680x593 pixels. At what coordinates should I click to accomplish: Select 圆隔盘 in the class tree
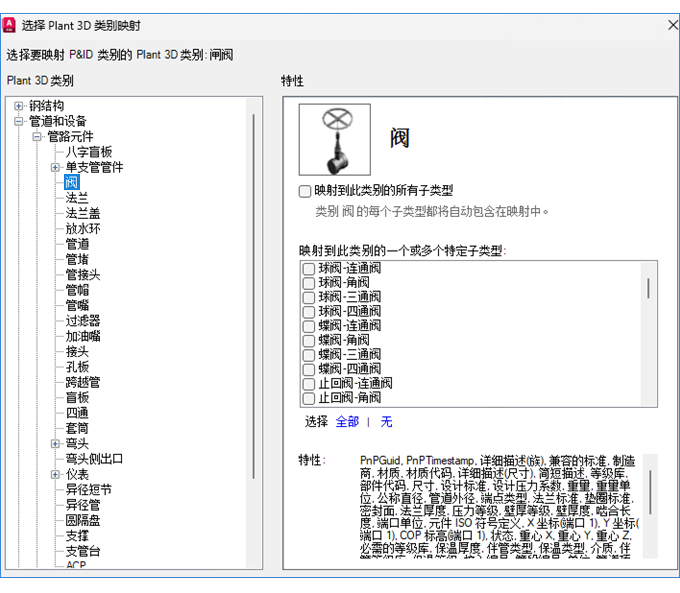click(83, 520)
